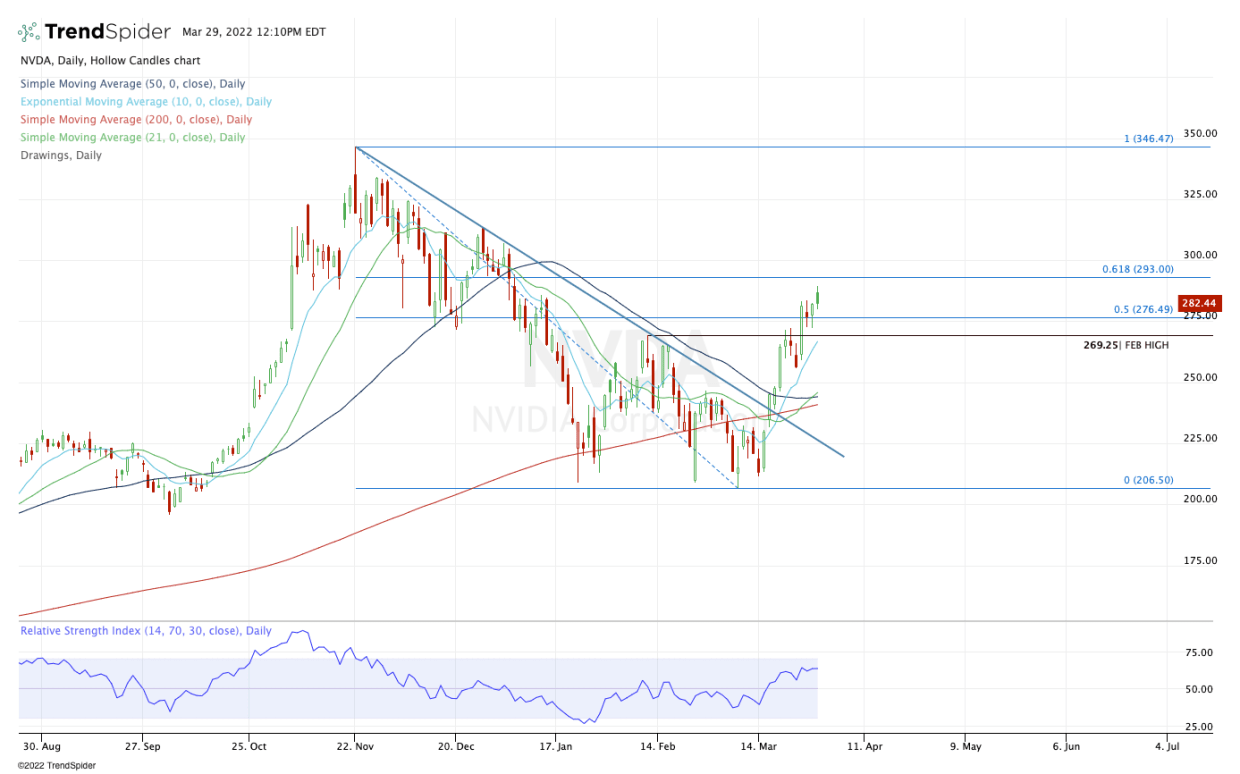Click the Simple Moving Average (200) legend entry

tap(135, 120)
